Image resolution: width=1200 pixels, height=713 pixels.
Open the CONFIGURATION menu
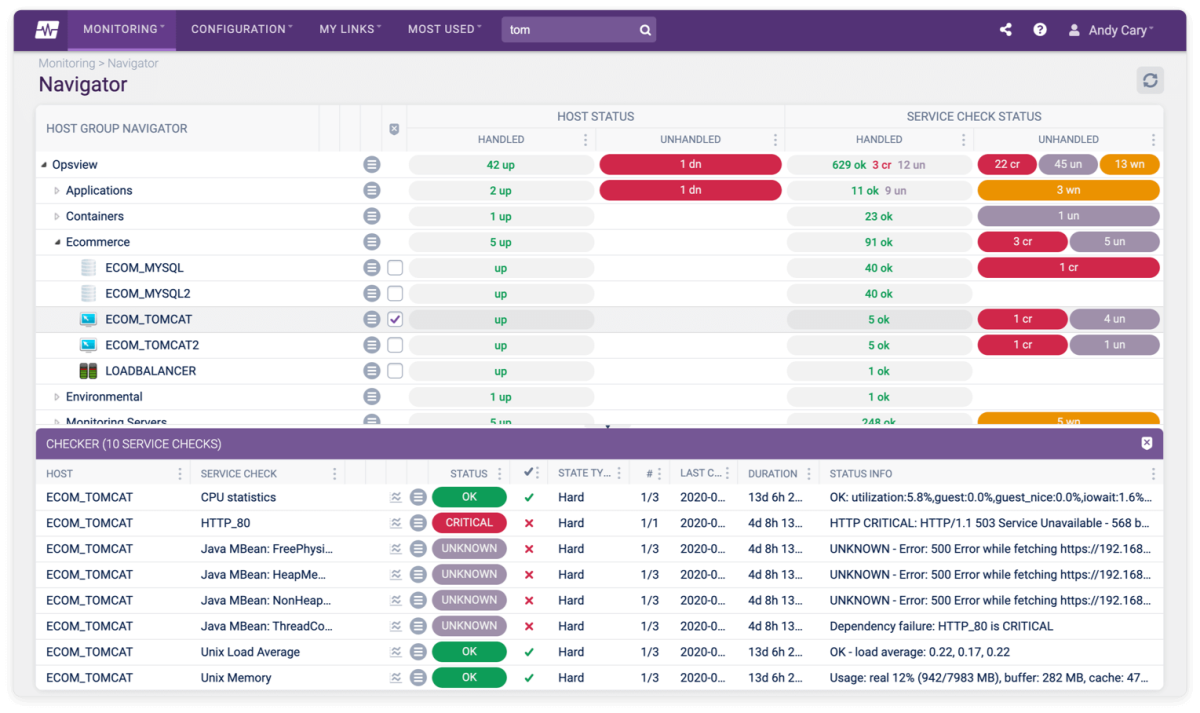238,29
